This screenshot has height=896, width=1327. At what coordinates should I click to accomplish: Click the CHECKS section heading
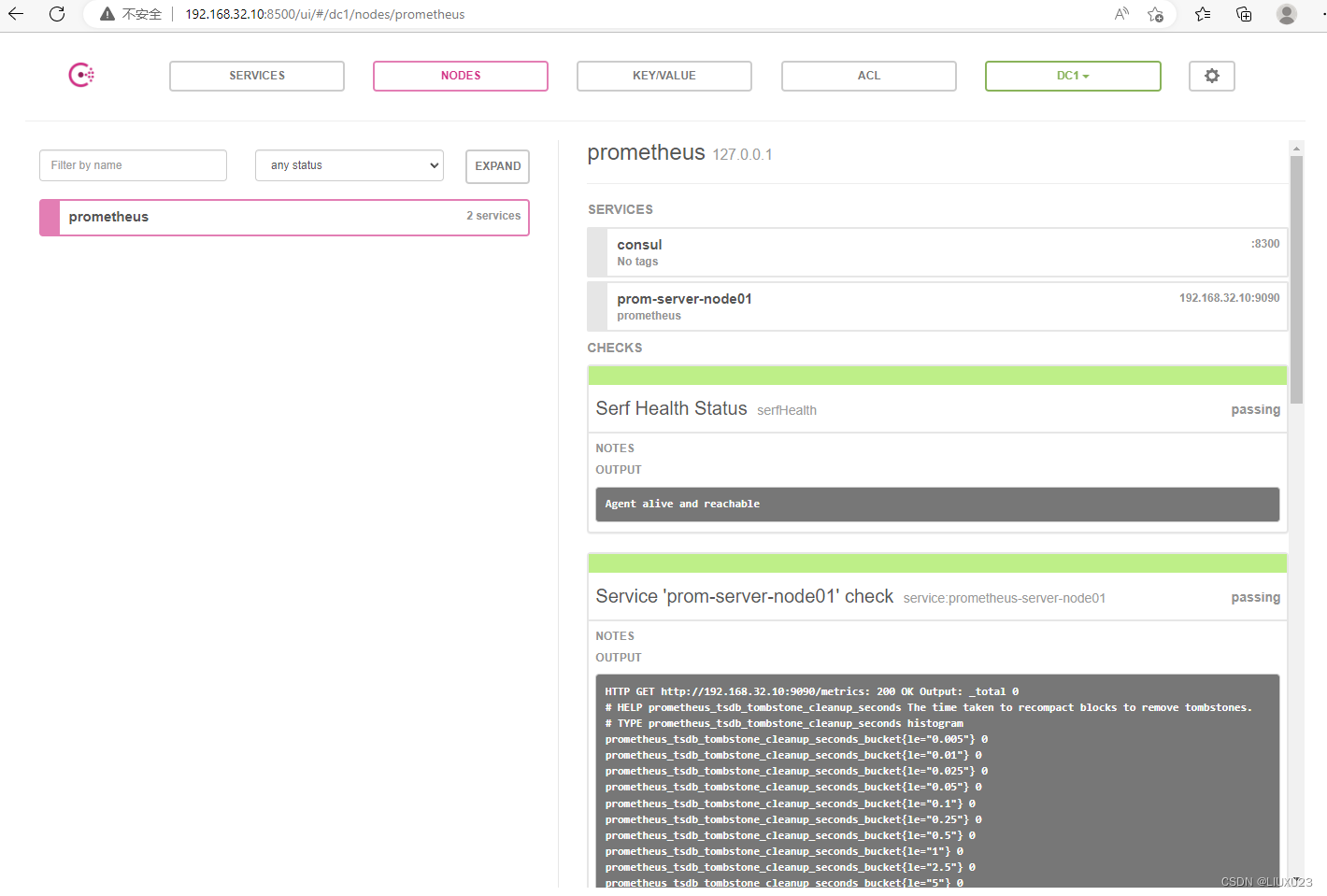(615, 348)
